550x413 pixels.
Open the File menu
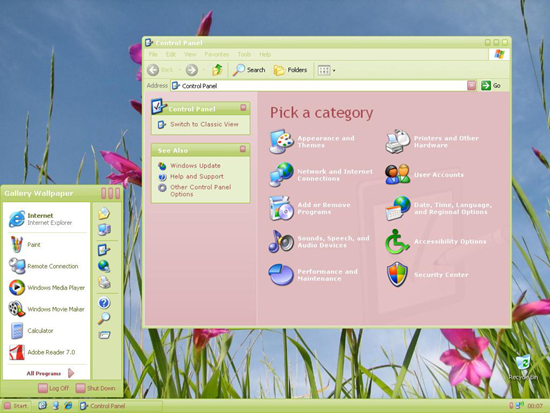coord(153,54)
